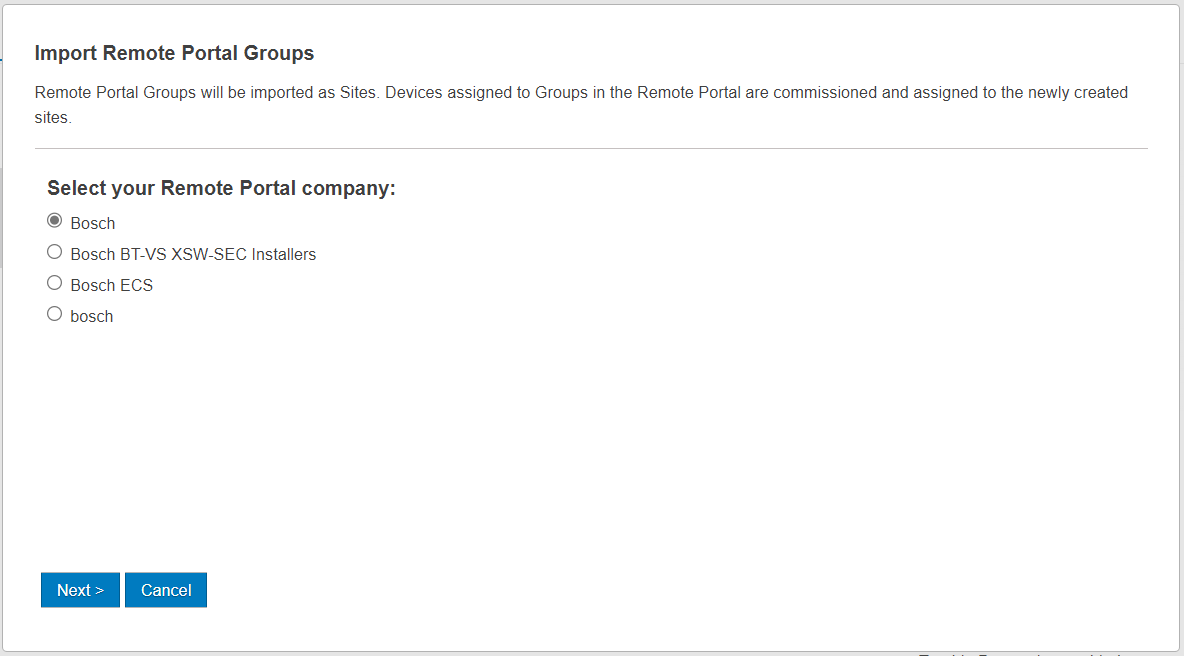Click the "Bosch ECS" label text
Screen dimensions: 1184x656
[x=111, y=285]
